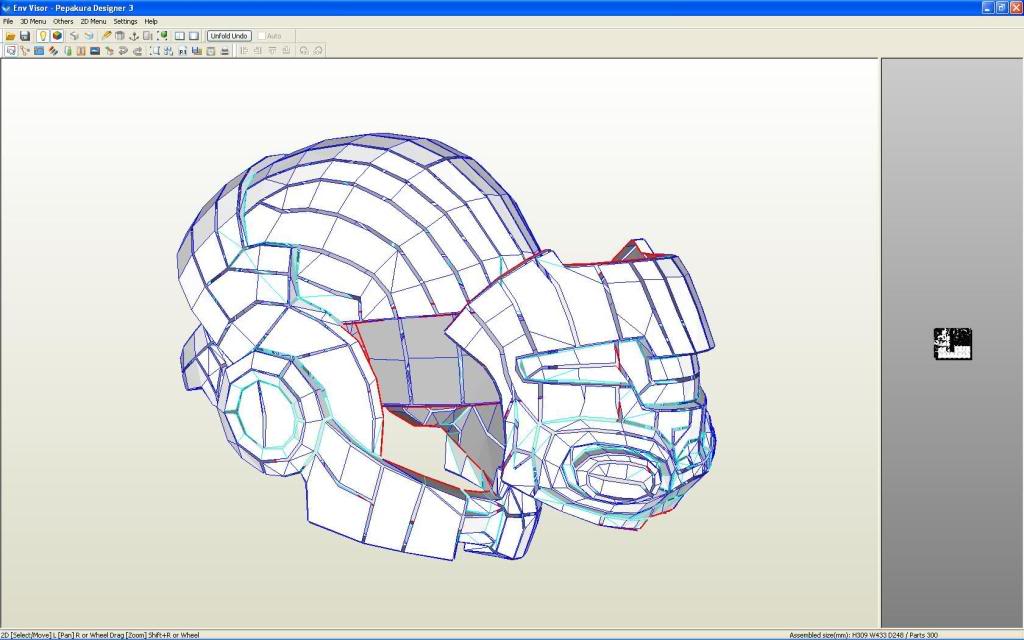The image size is (1024, 640).
Task: Click the "Env Visor - Pepakura Designer 3" title
Action: click(73, 8)
